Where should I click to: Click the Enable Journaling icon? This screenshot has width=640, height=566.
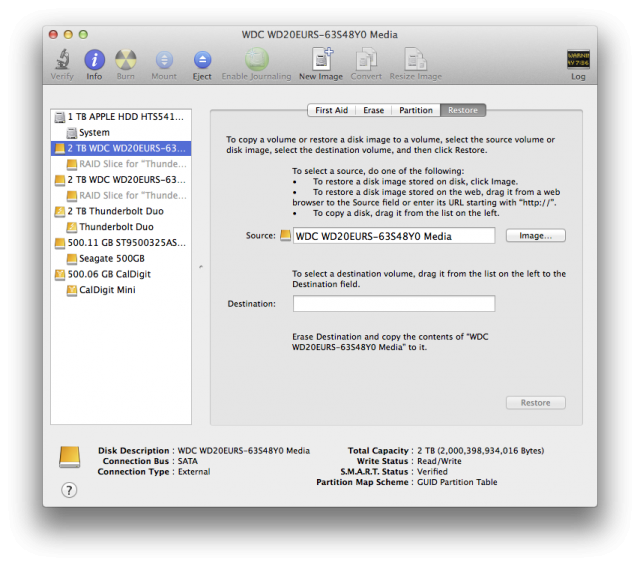tap(257, 60)
